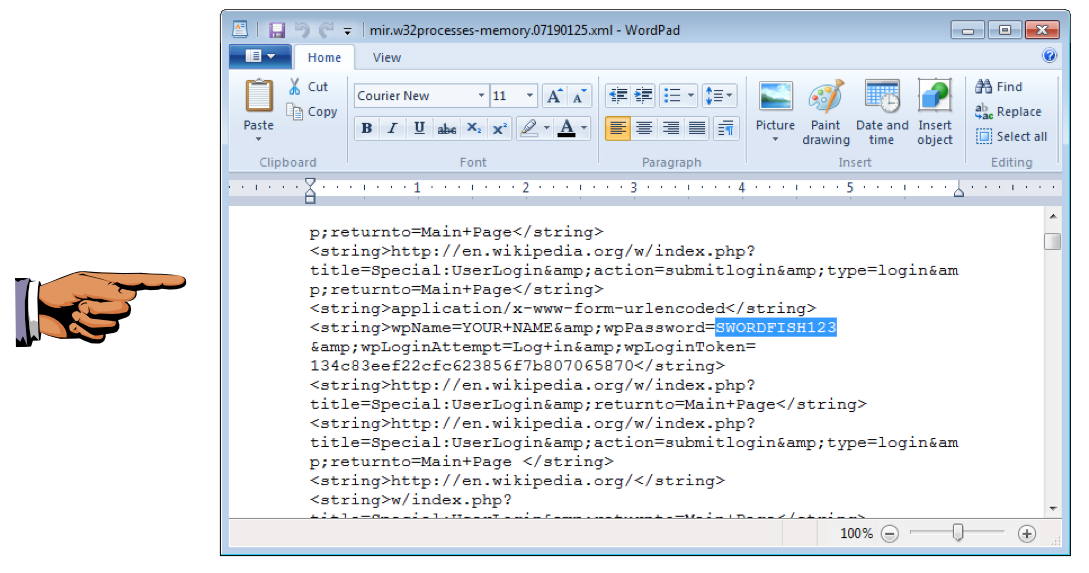Minimize the WordPad window

tap(967, 30)
